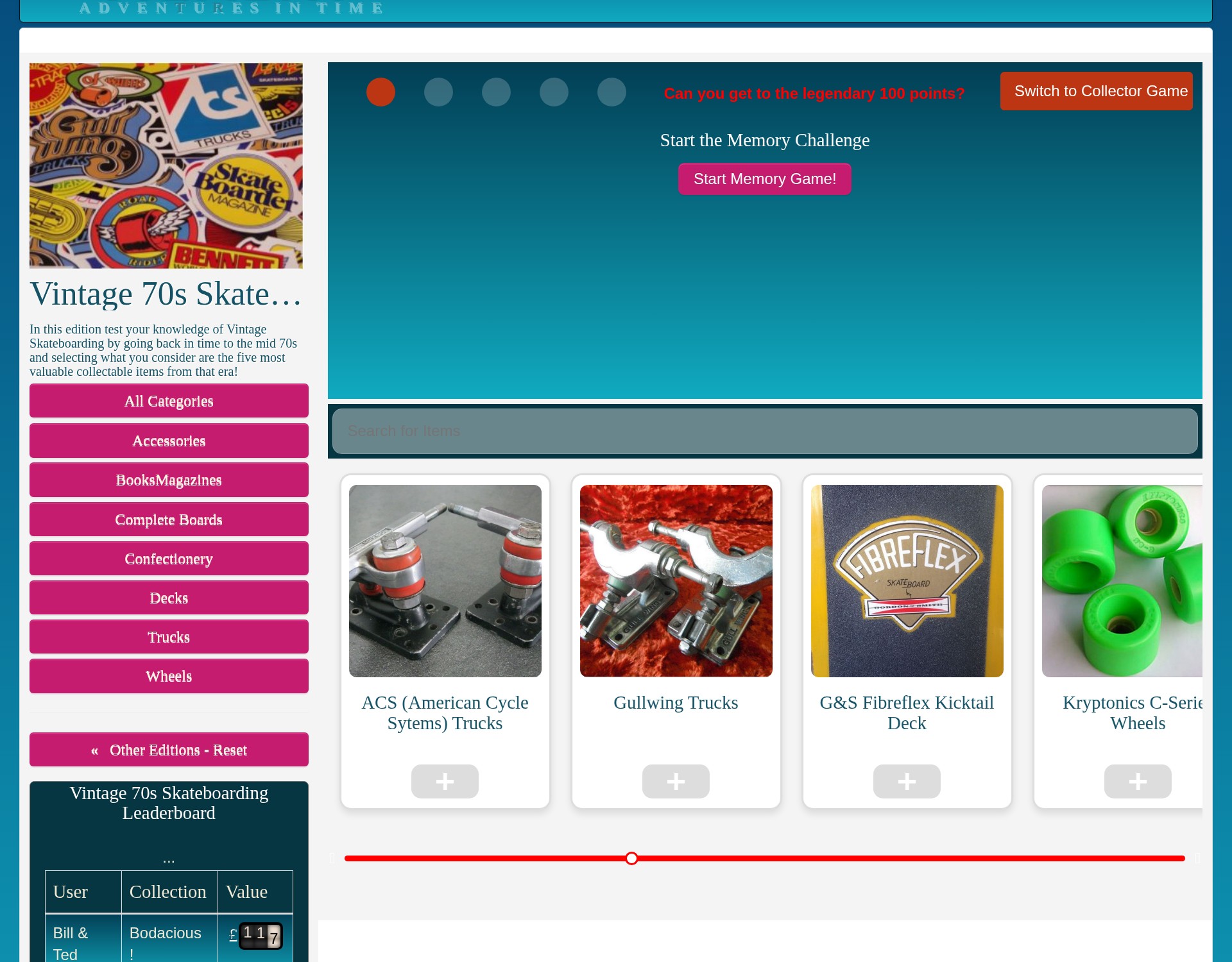Click the skateboard stickers edition image
Image resolution: width=1232 pixels, height=962 pixels.
166,165
